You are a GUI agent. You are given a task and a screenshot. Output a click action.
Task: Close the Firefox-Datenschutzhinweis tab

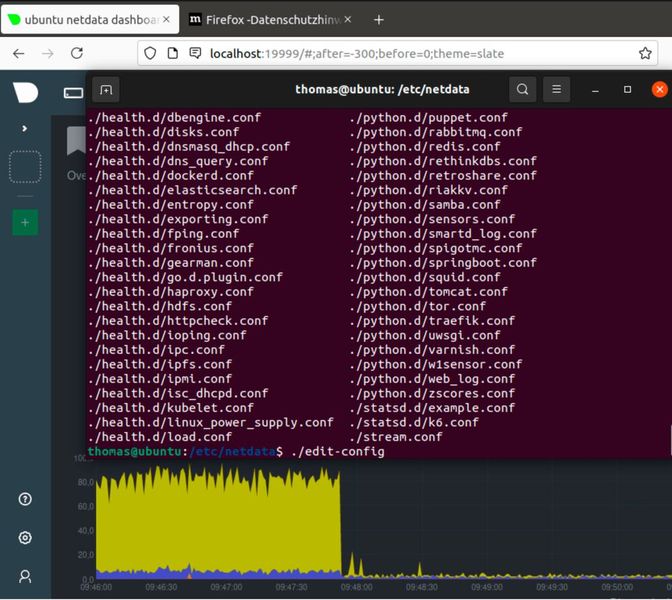[348, 19]
